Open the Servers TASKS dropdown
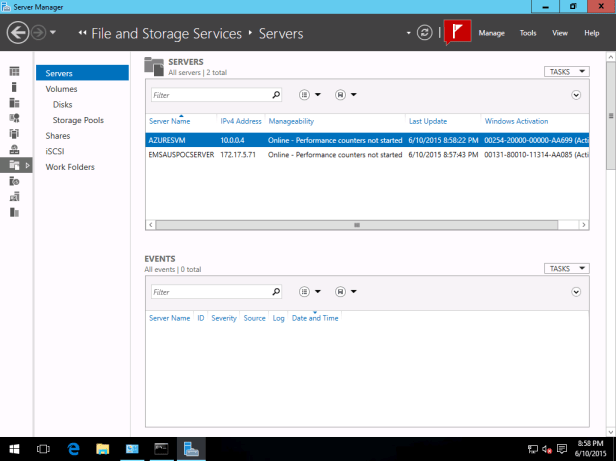 click(x=566, y=72)
